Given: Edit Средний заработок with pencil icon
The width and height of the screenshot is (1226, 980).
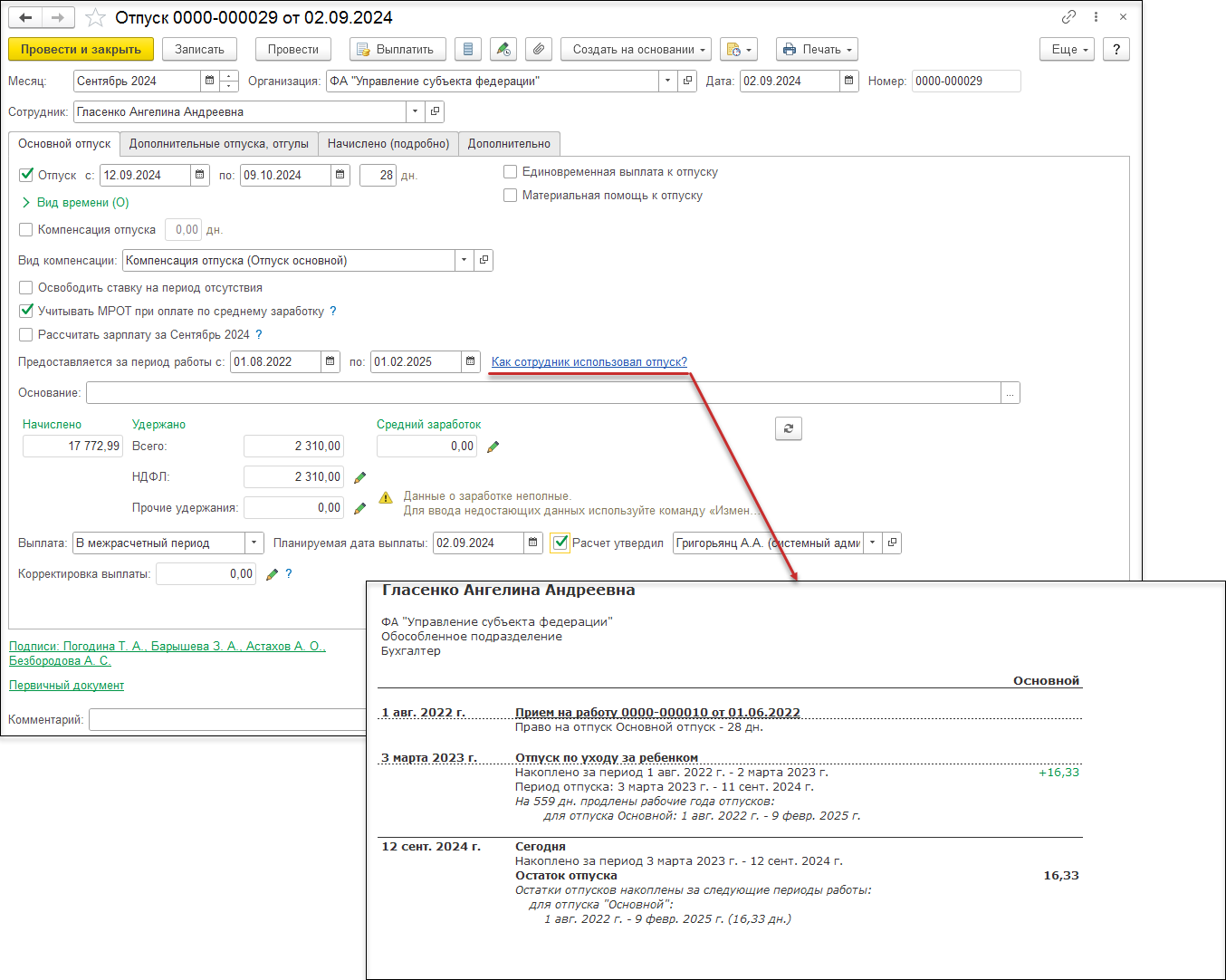Looking at the screenshot, I should point(493,447).
